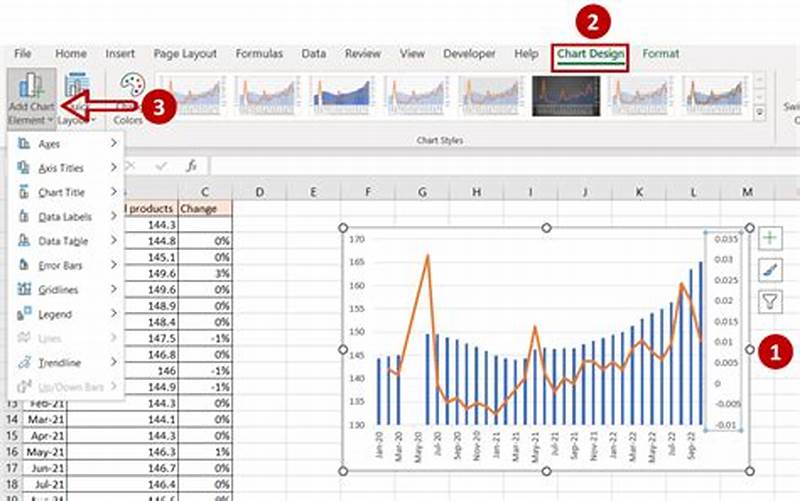This screenshot has height=501, width=800.
Task: Select column D header
Action: [260, 192]
